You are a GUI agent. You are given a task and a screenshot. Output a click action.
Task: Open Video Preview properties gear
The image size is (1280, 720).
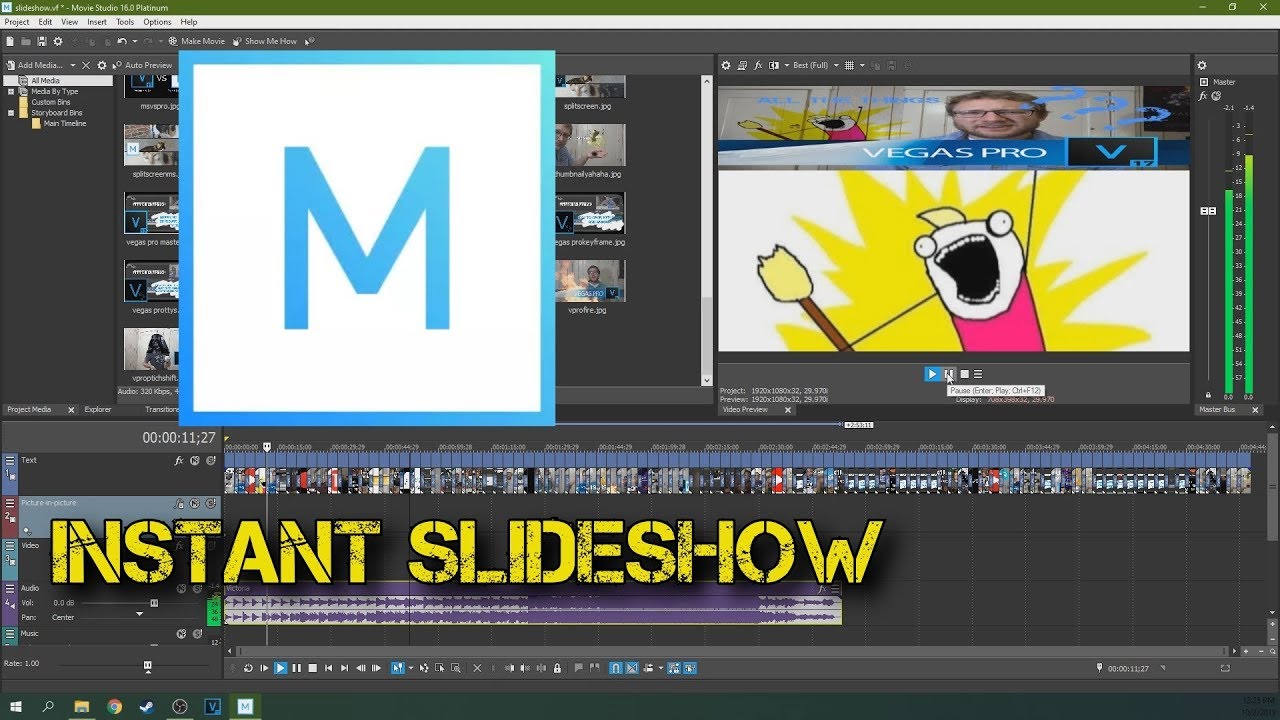pyautogui.click(x=726, y=65)
